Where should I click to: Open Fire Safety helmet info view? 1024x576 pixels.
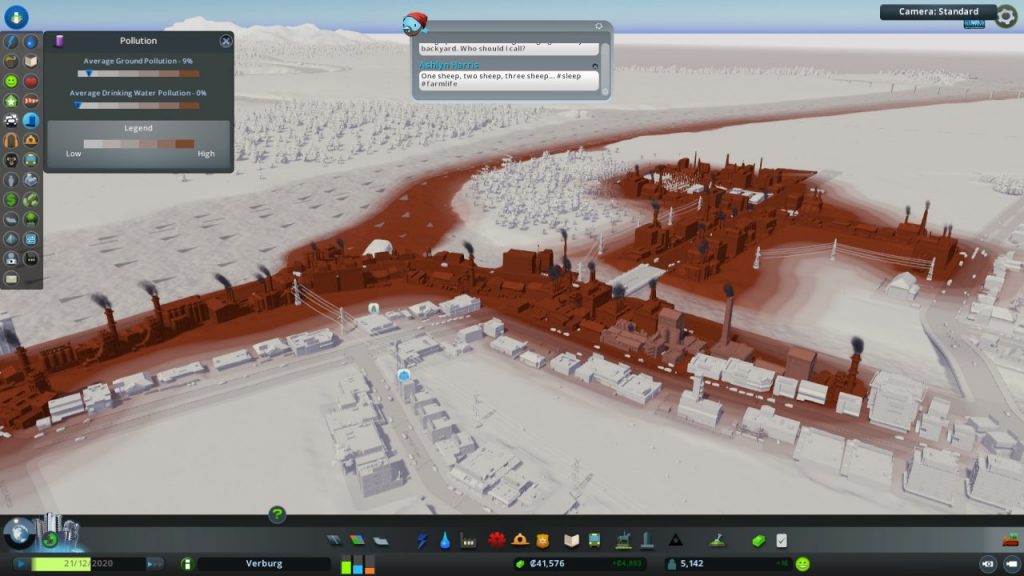(31, 140)
